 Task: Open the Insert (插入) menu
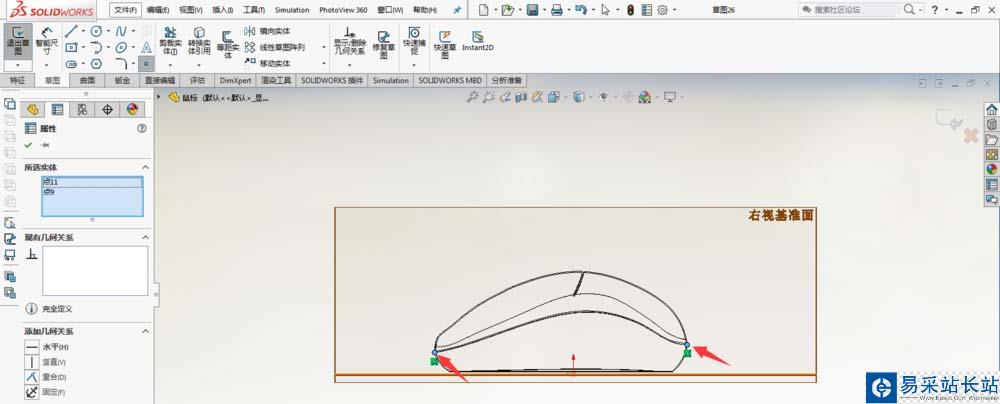point(222,10)
